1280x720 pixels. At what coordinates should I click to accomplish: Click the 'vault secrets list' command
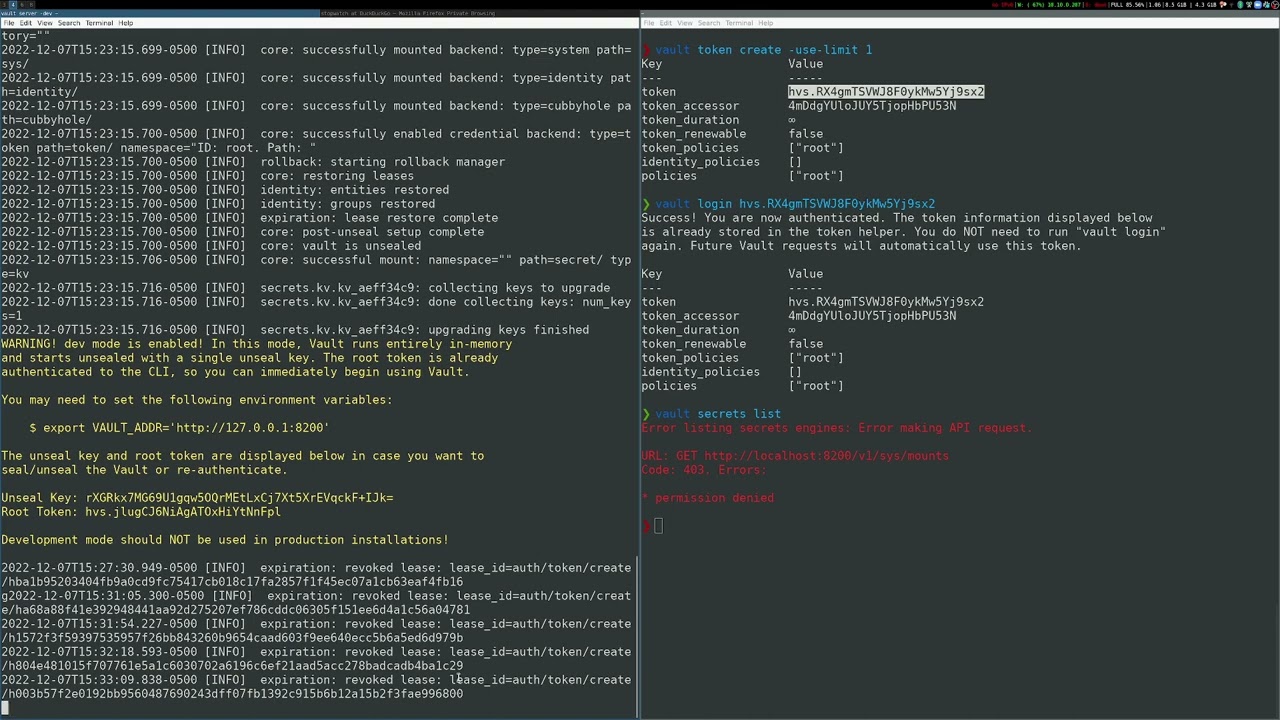click(x=718, y=414)
